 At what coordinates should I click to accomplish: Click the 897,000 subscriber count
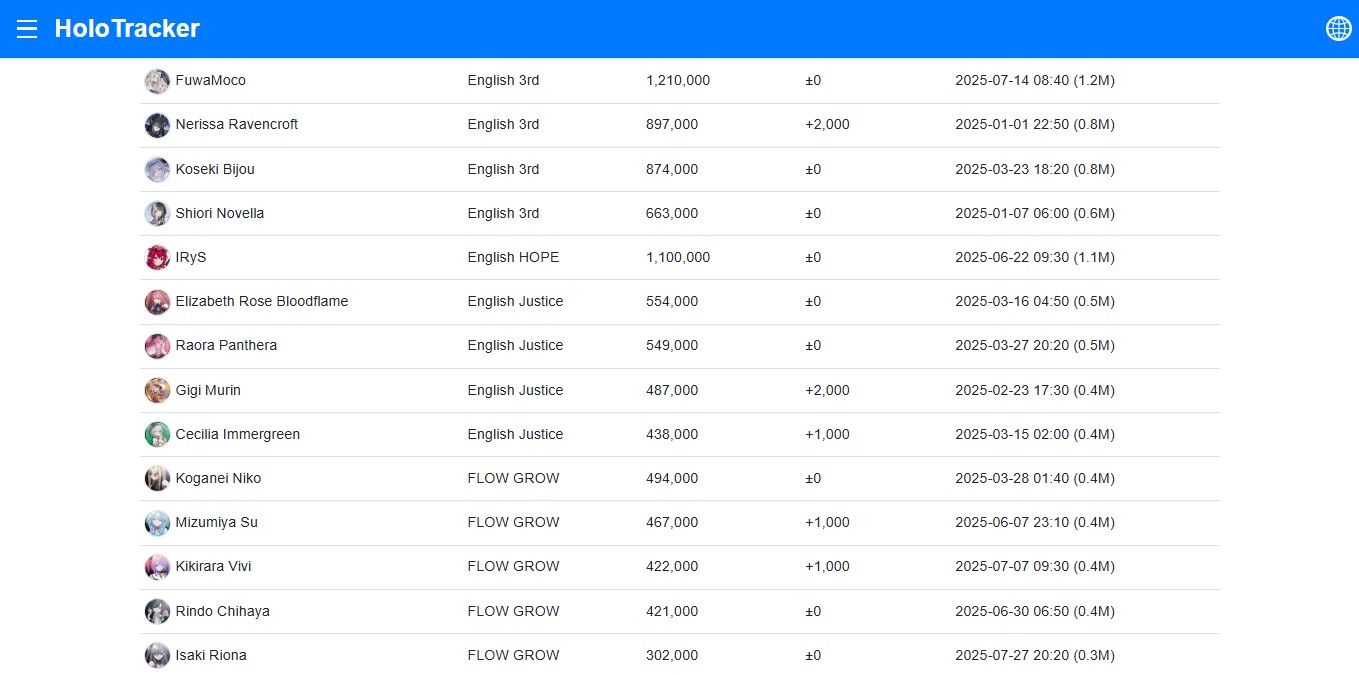click(672, 124)
